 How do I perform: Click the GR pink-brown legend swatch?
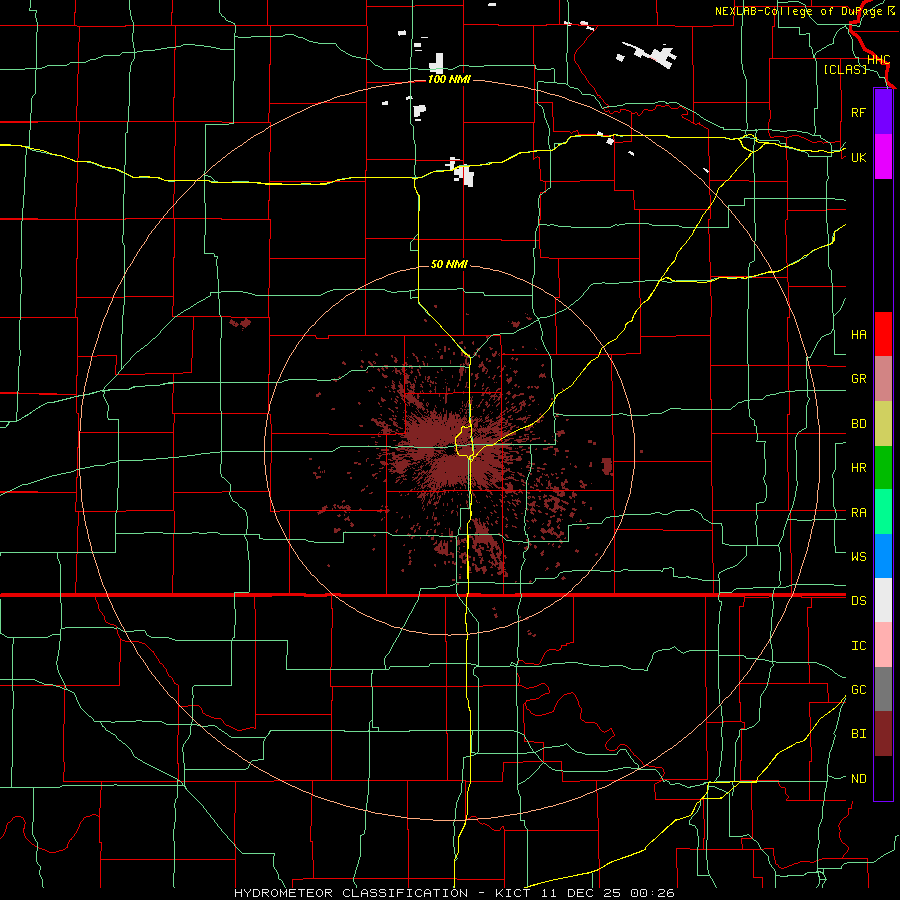pos(883,378)
